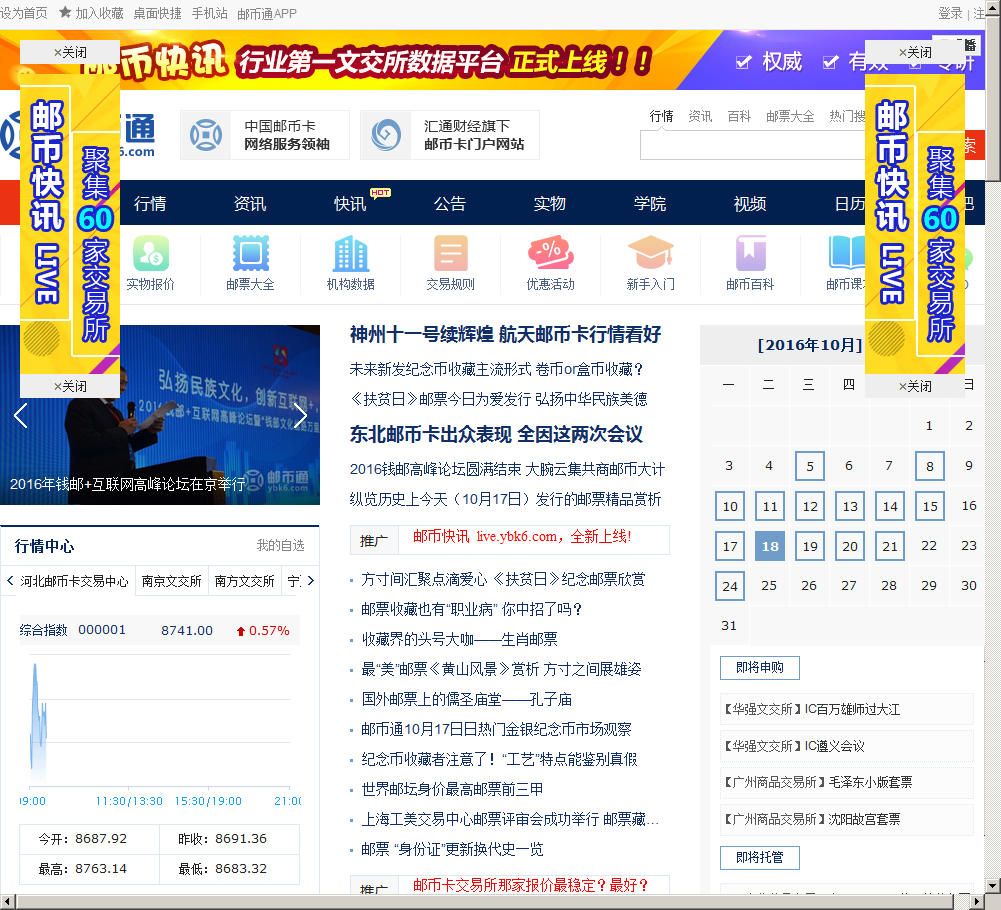Click 桌面快捷 link in top bar

[x=157, y=13]
